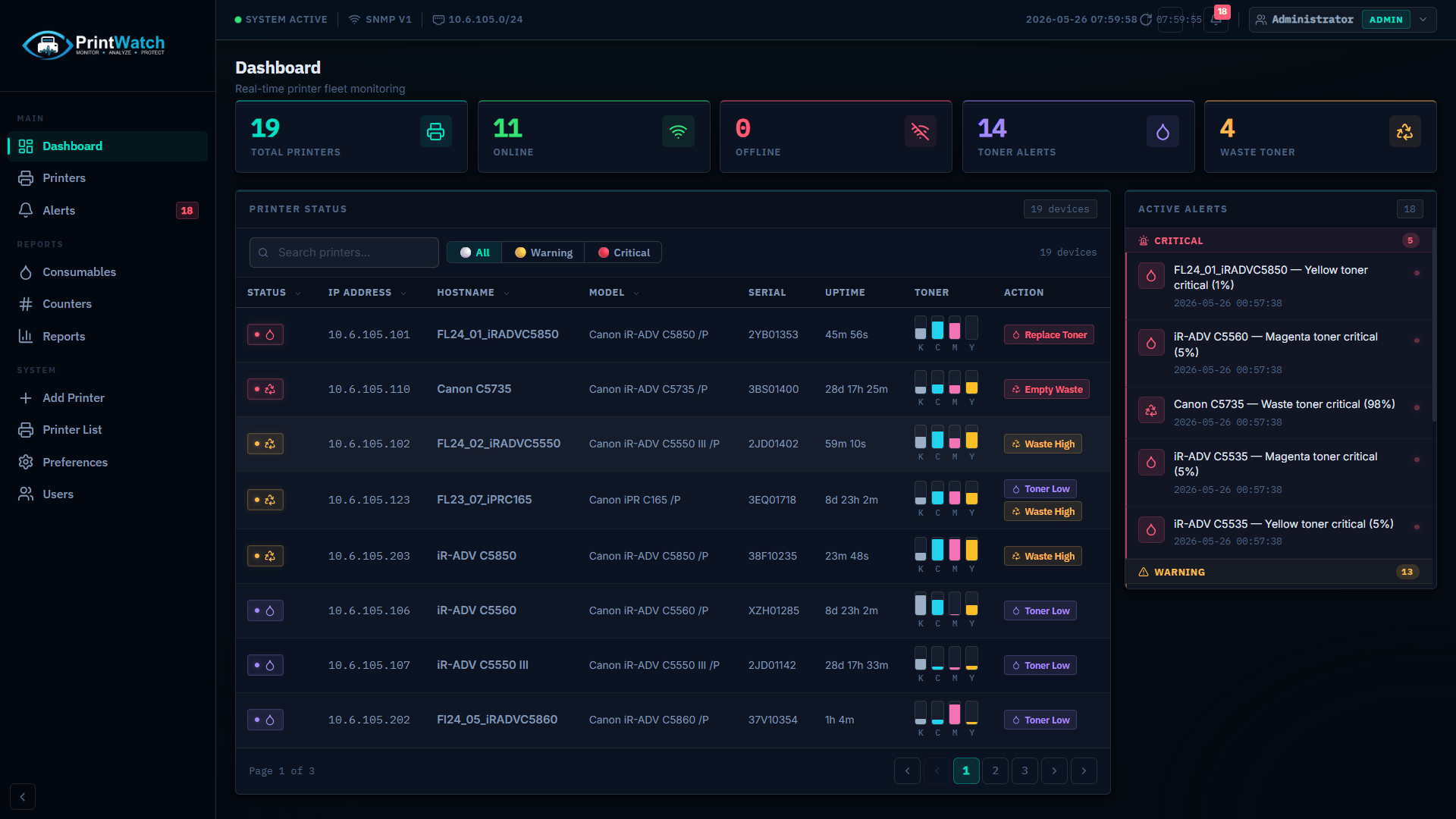
Task: Click Toner Low for FI24_05_iRADVC5860
Action: (1040, 720)
